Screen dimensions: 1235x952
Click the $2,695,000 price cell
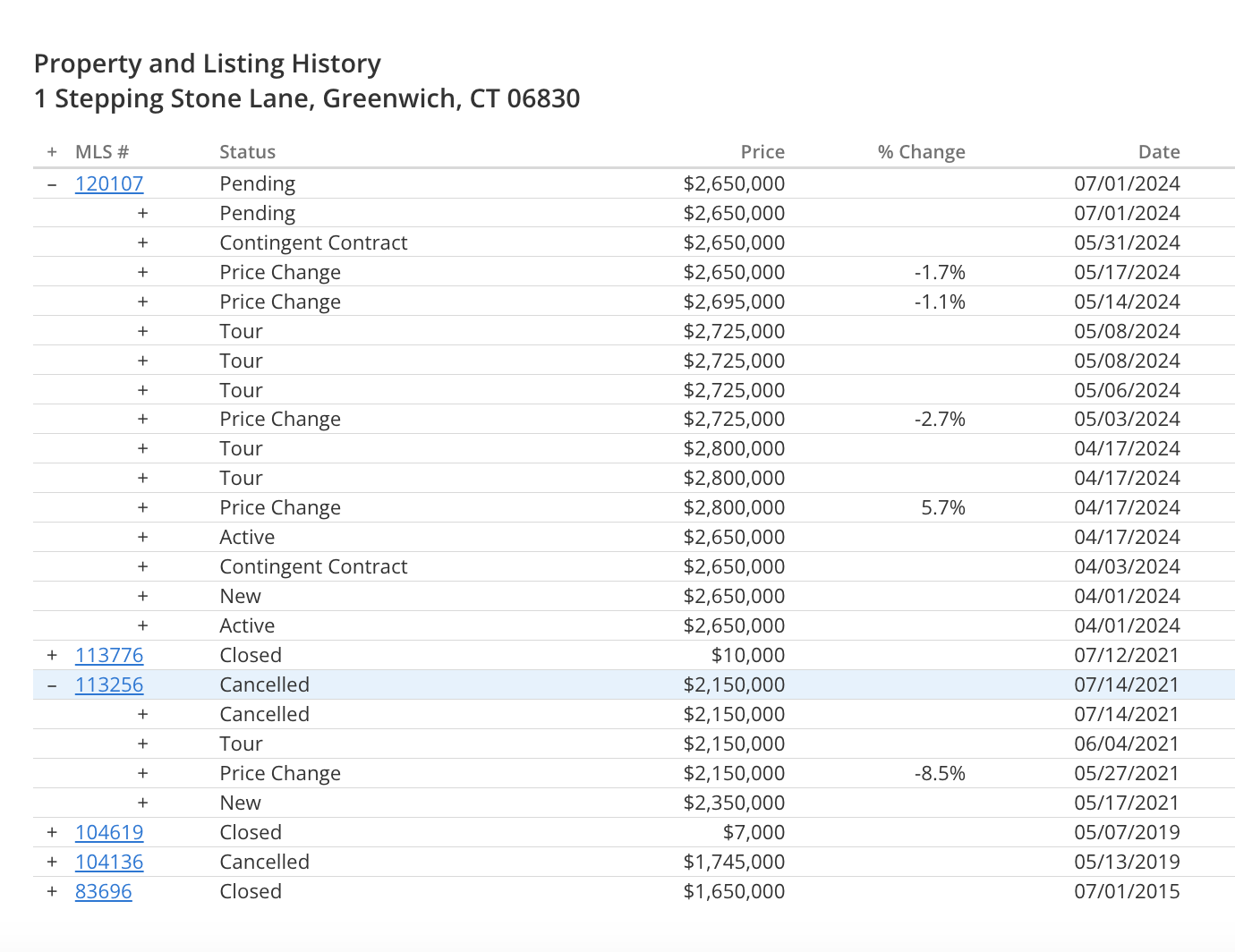coord(734,302)
